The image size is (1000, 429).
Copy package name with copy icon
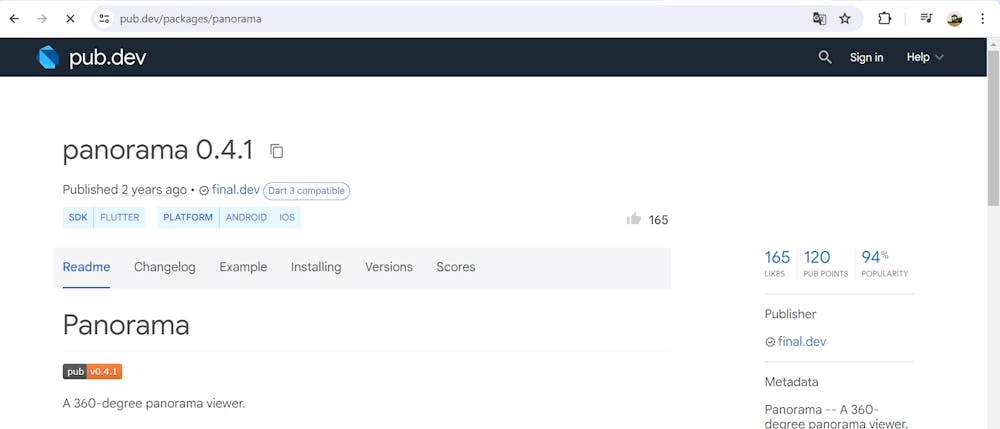276,151
